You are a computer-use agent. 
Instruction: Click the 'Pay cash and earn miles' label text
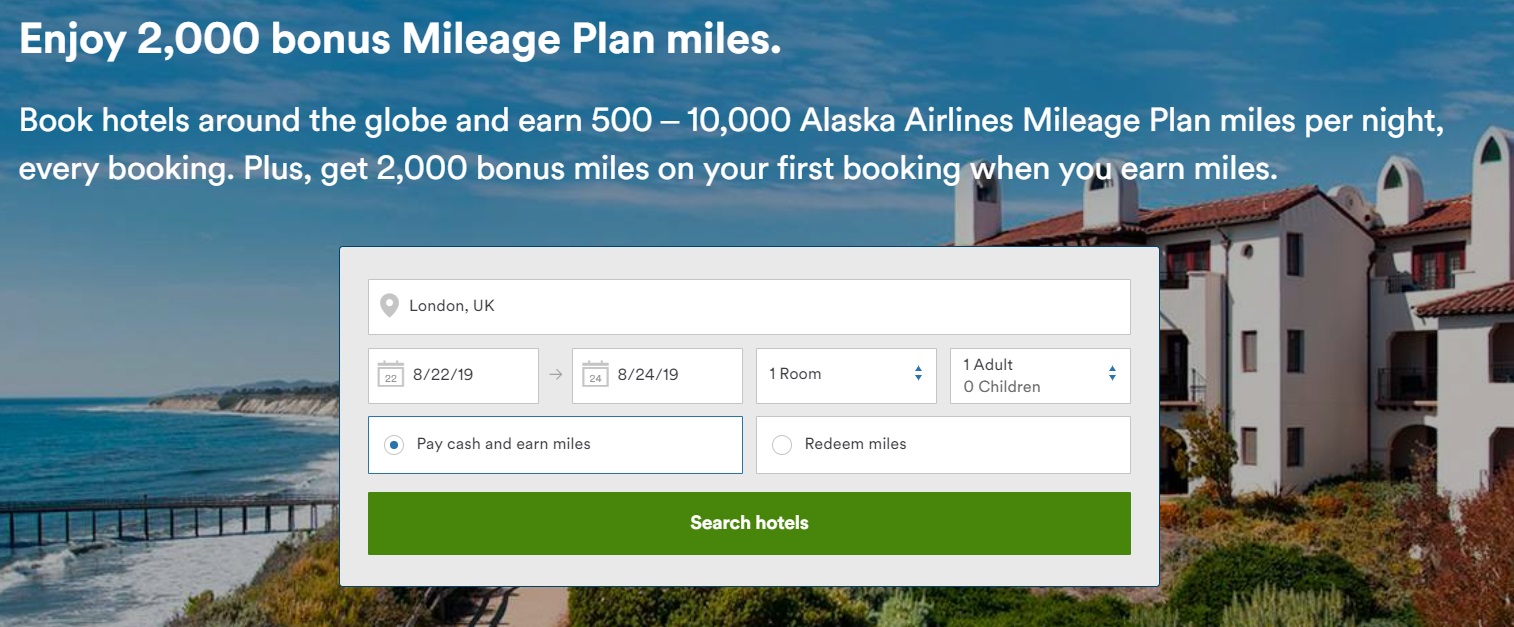(x=503, y=444)
